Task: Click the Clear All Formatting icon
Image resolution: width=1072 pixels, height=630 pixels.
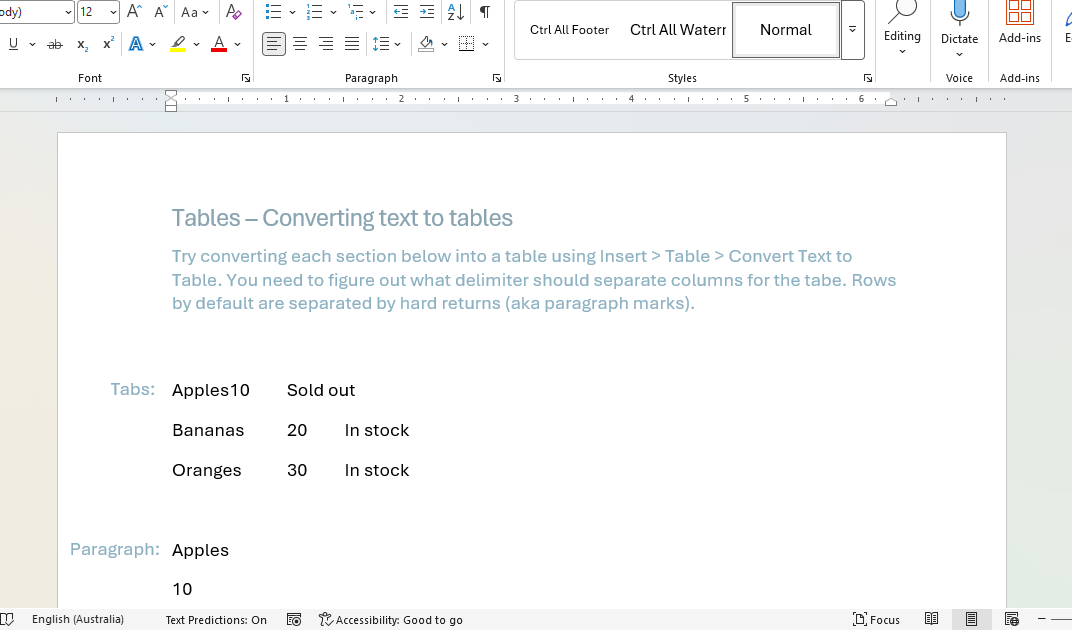Action: (234, 12)
